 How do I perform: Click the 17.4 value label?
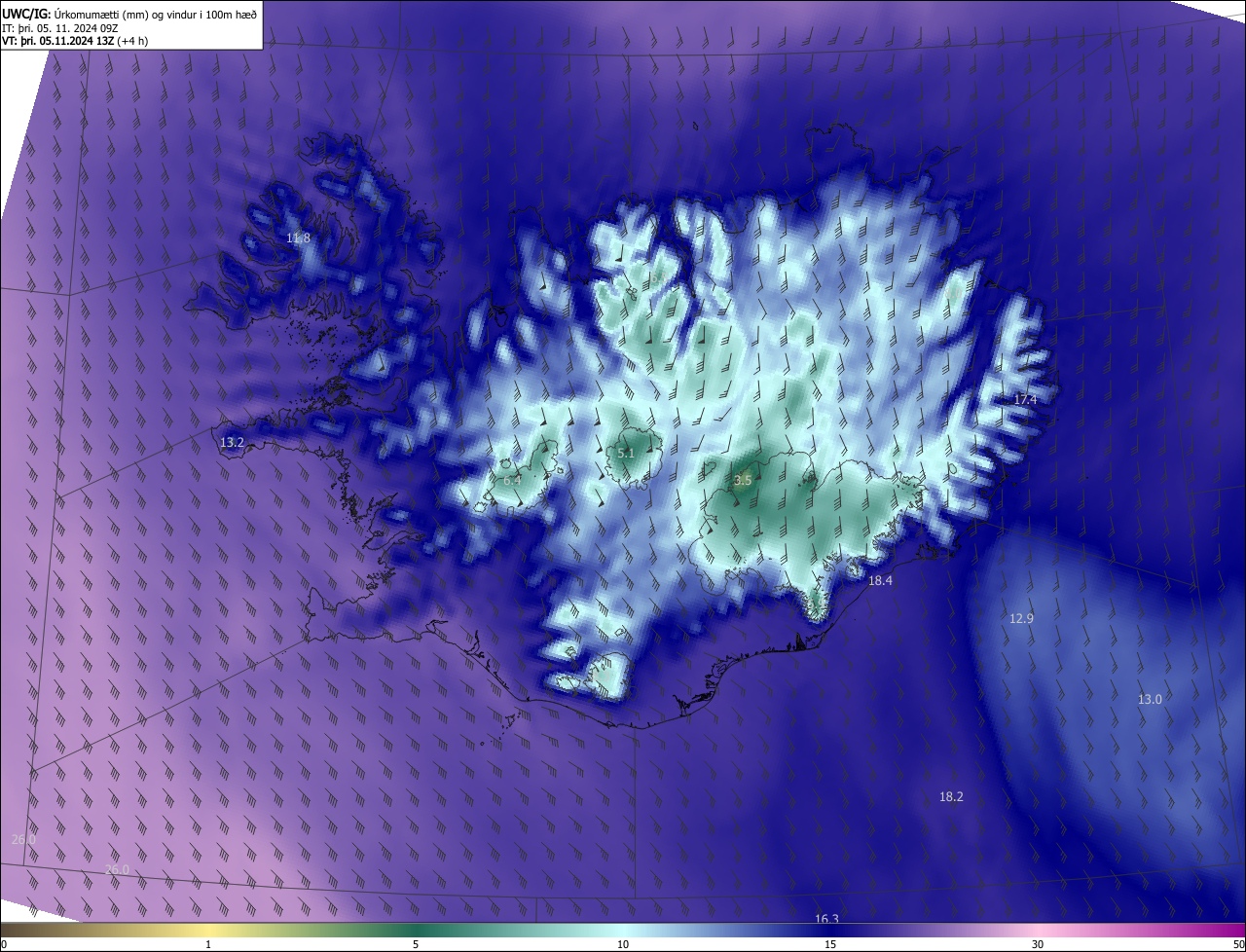click(1025, 400)
